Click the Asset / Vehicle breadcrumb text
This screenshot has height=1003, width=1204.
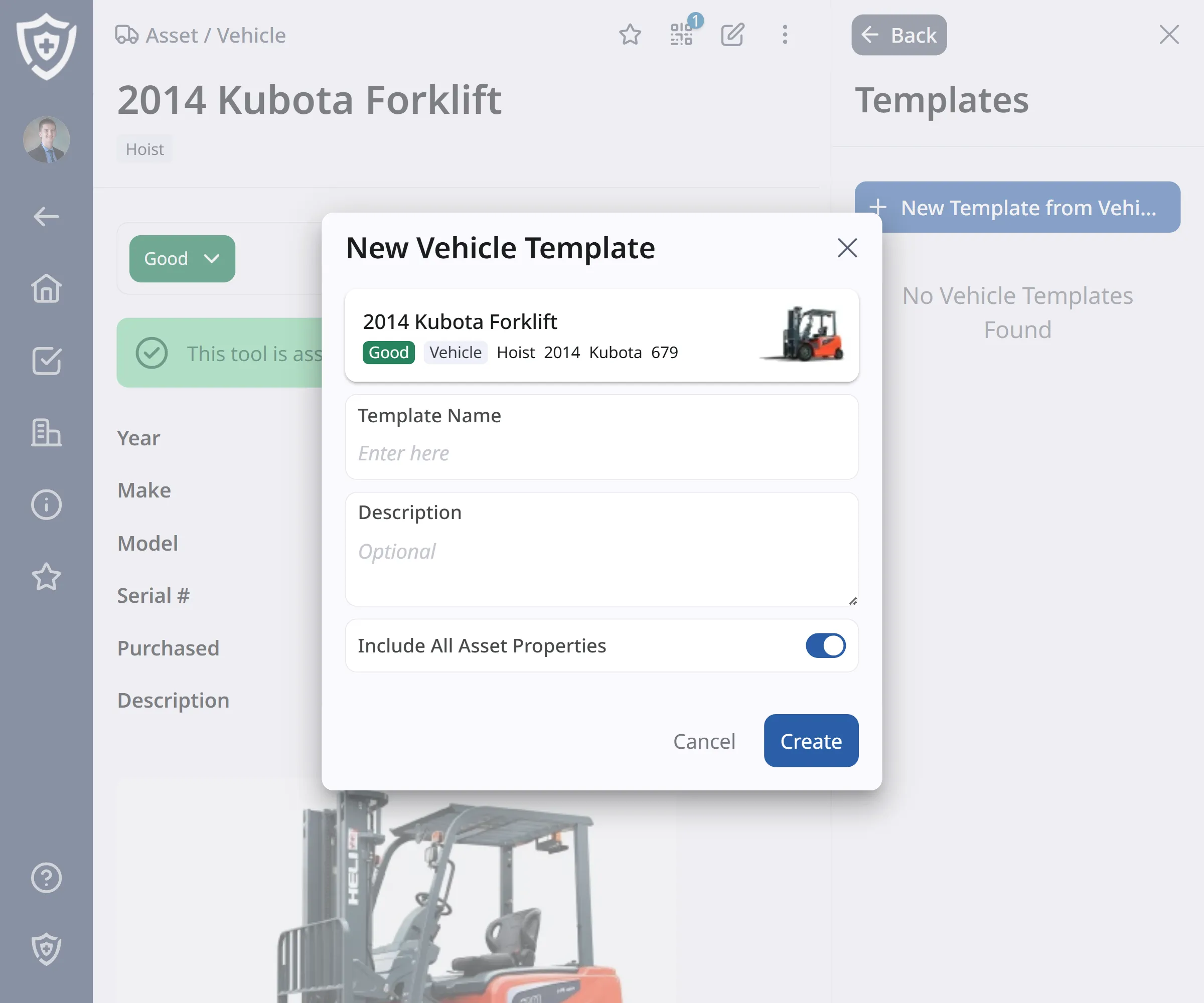pos(216,35)
